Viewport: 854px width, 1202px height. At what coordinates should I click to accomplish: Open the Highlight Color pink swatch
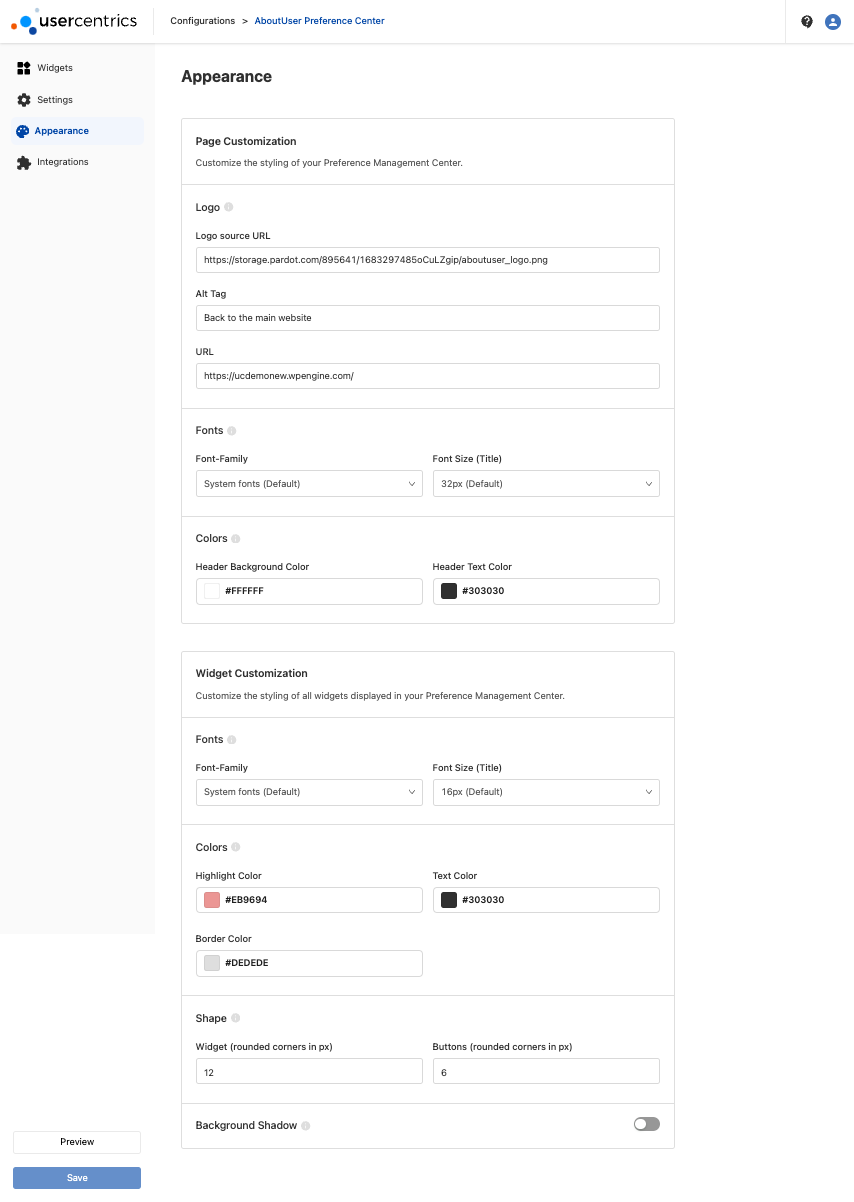[x=212, y=900]
